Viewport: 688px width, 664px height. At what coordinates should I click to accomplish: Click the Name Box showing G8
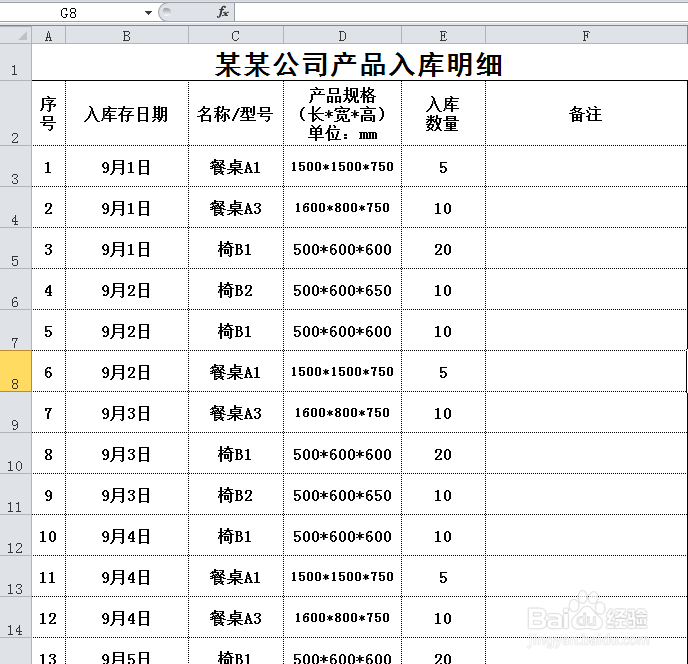(69, 13)
